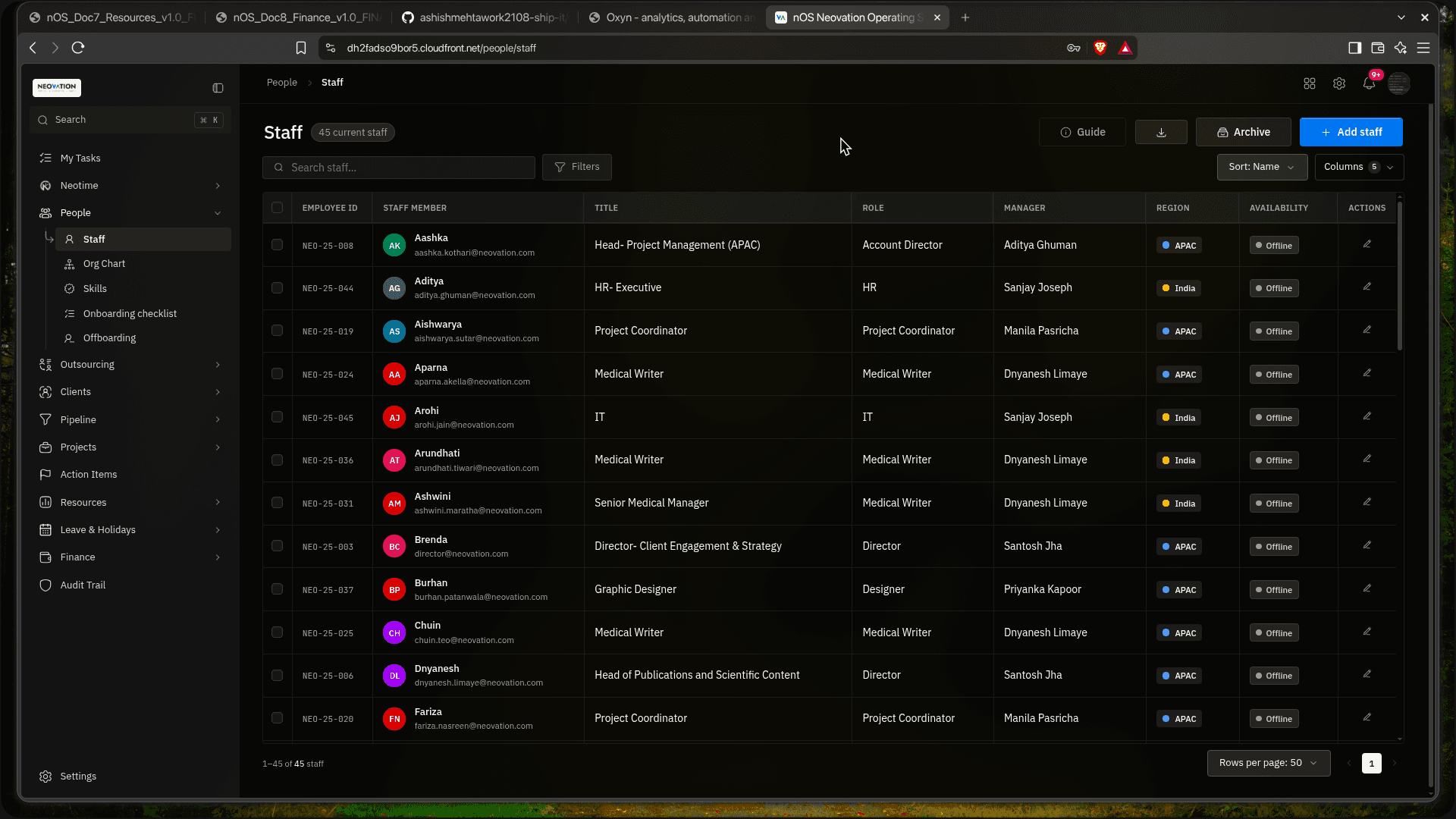The width and height of the screenshot is (1456, 819).
Task: Open the settings gear in top header
Action: [1339, 83]
